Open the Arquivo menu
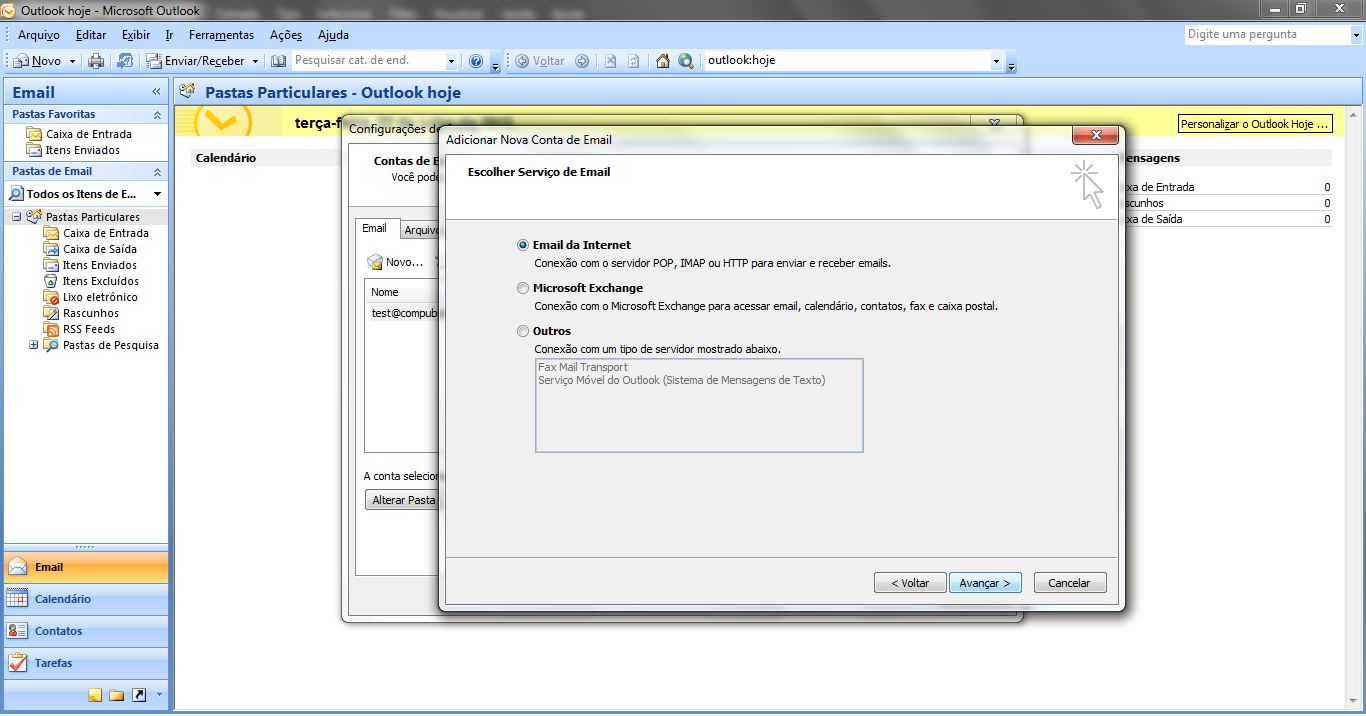Screen dimensions: 1366x716 (39, 35)
